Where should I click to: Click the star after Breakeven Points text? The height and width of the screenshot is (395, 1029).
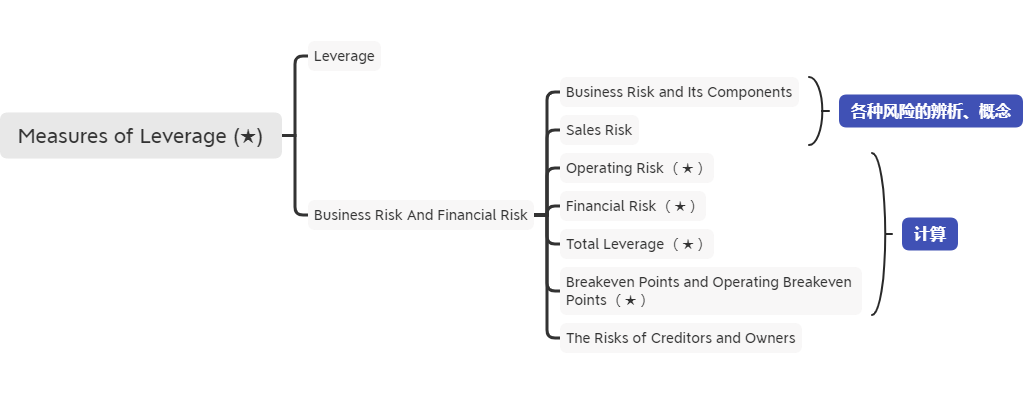630,301
